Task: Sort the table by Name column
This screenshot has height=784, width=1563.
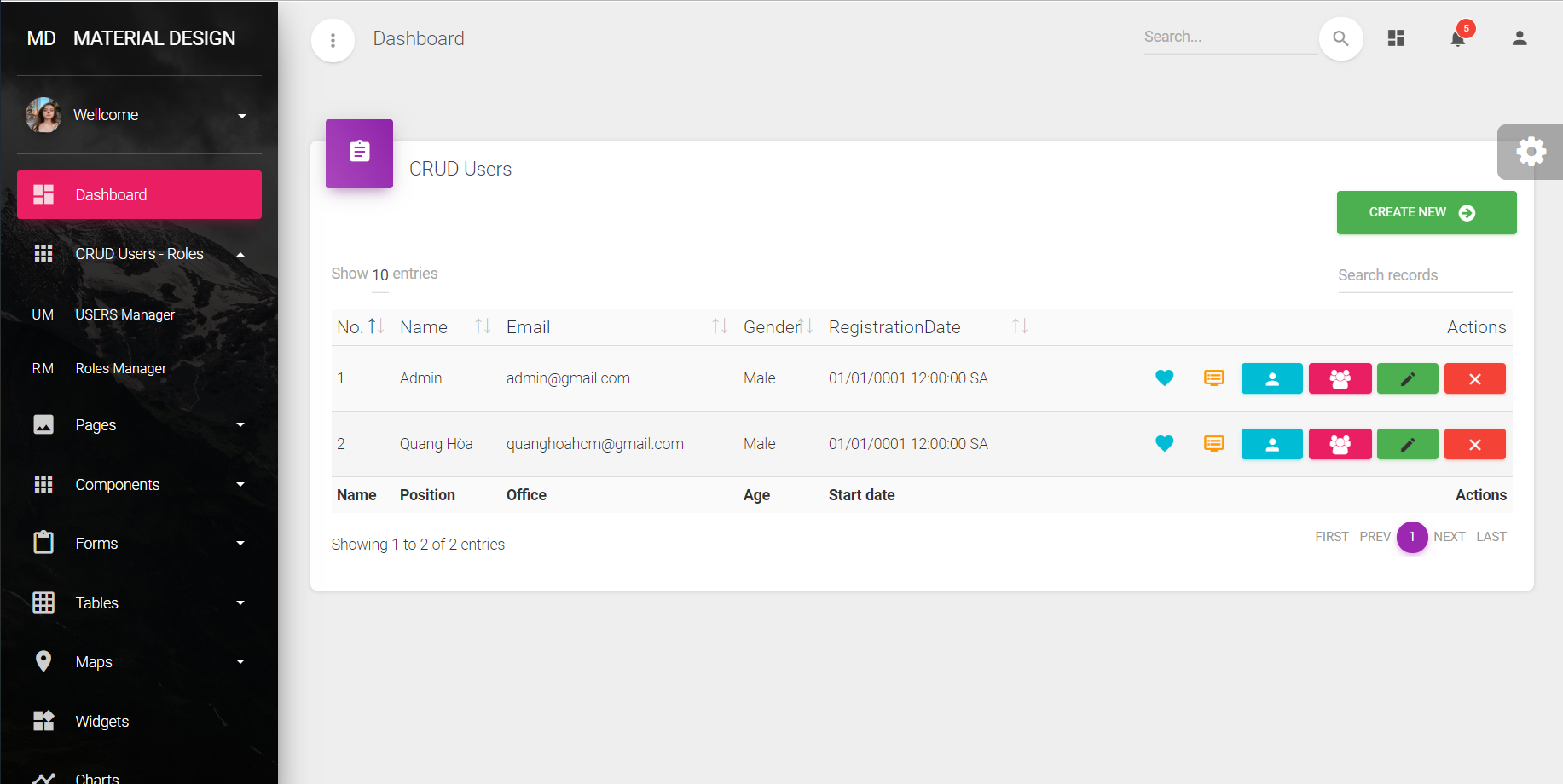Action: click(483, 326)
